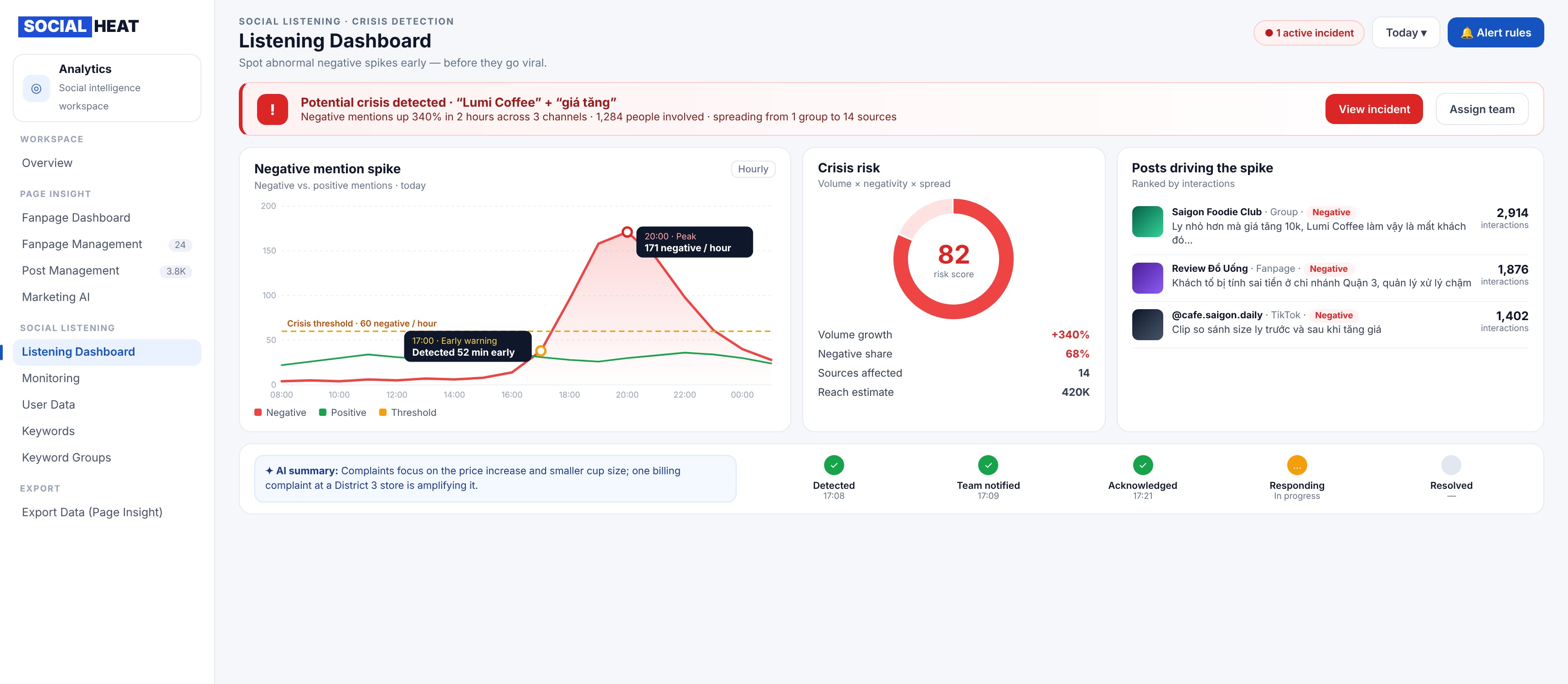1568x684 pixels.
Task: Click the '2,914' interactions count
Action: [1512, 213]
